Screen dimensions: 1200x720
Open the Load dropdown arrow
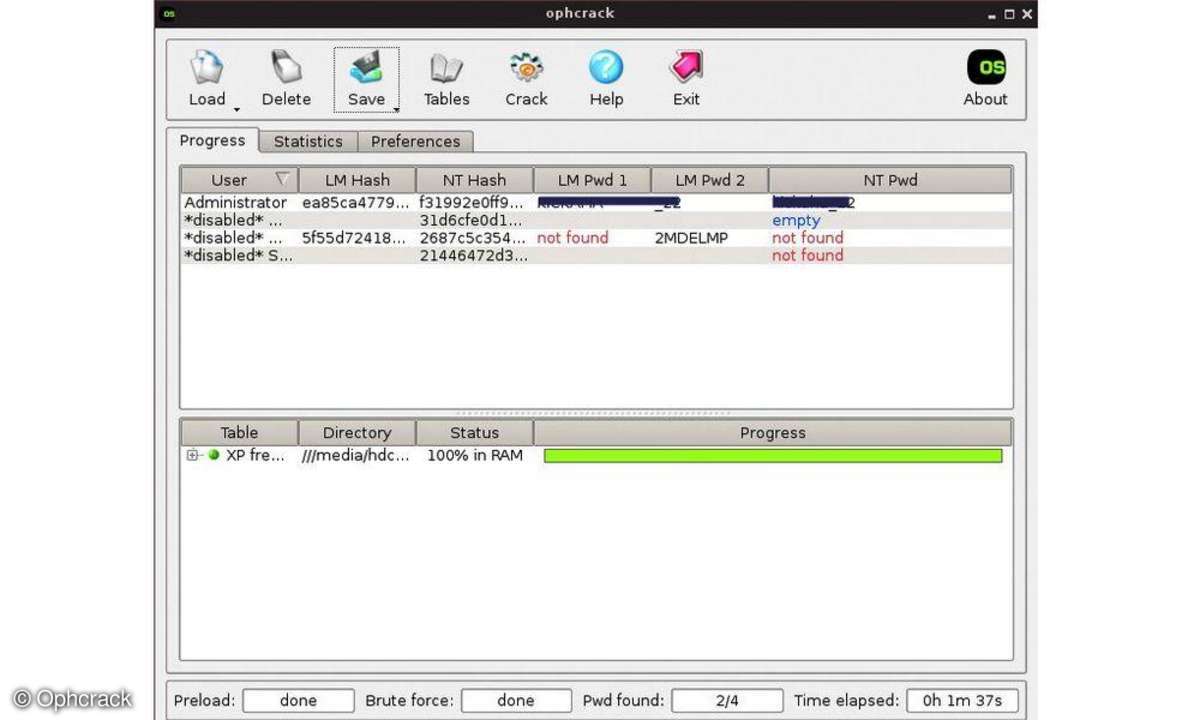(237, 108)
